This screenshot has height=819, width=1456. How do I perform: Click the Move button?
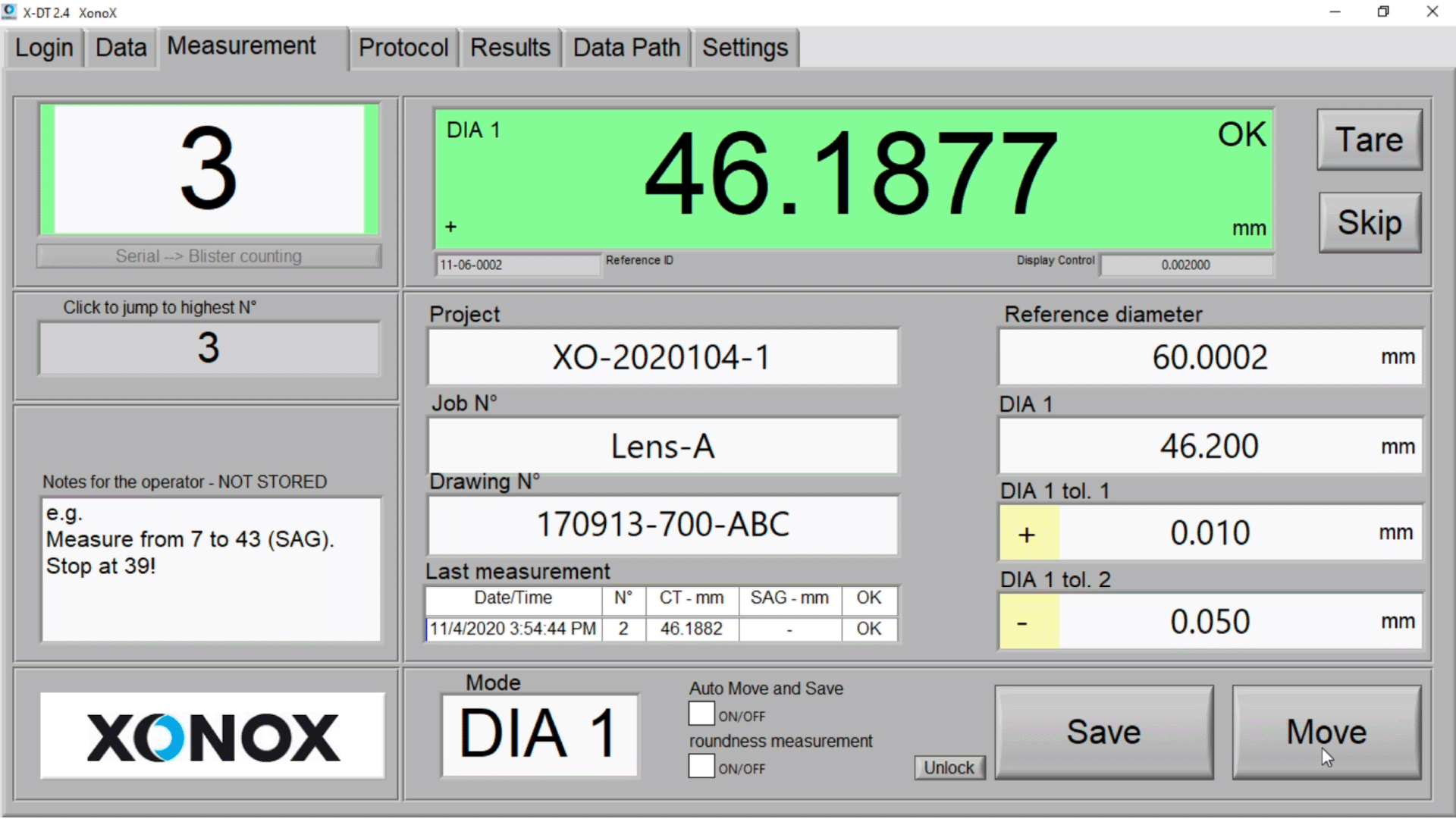[1326, 733]
